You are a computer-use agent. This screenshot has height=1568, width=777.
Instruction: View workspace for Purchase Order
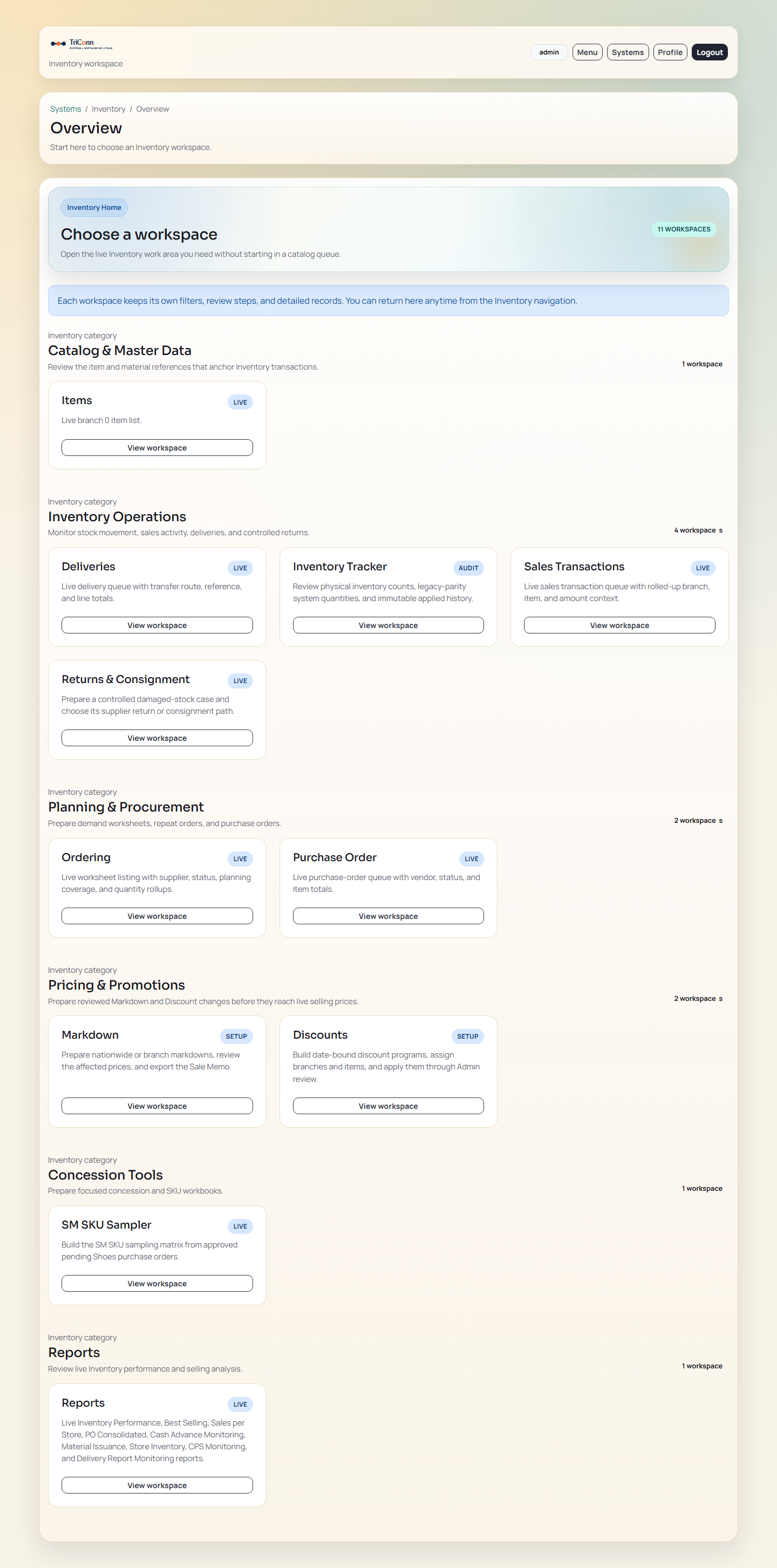tap(388, 916)
